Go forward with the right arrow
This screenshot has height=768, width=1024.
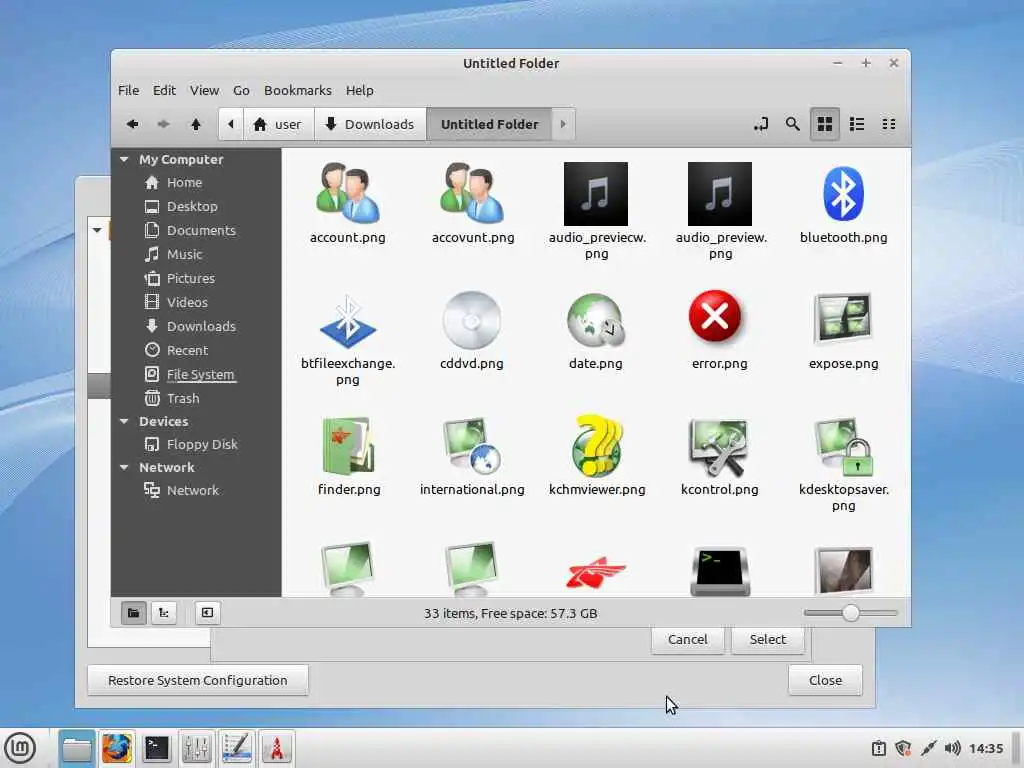point(163,124)
